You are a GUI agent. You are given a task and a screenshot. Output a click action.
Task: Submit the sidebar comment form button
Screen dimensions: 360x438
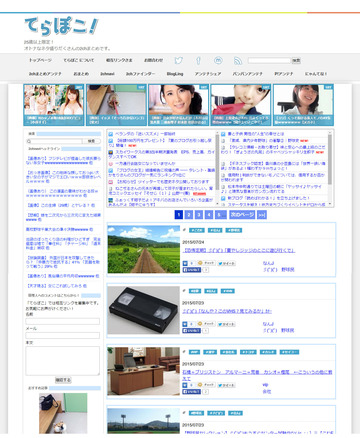[63, 380]
